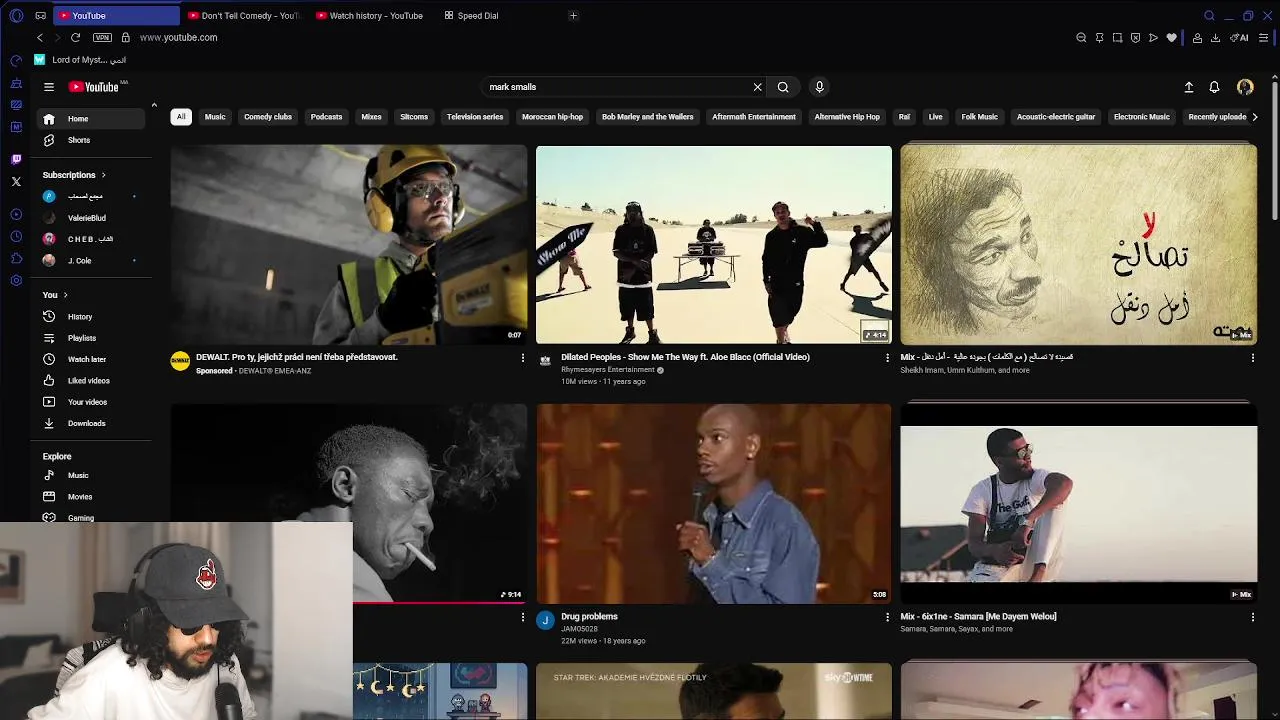The image size is (1280, 720).
Task: Open Opera downloads icon in toolbar
Action: pyautogui.click(x=1215, y=38)
